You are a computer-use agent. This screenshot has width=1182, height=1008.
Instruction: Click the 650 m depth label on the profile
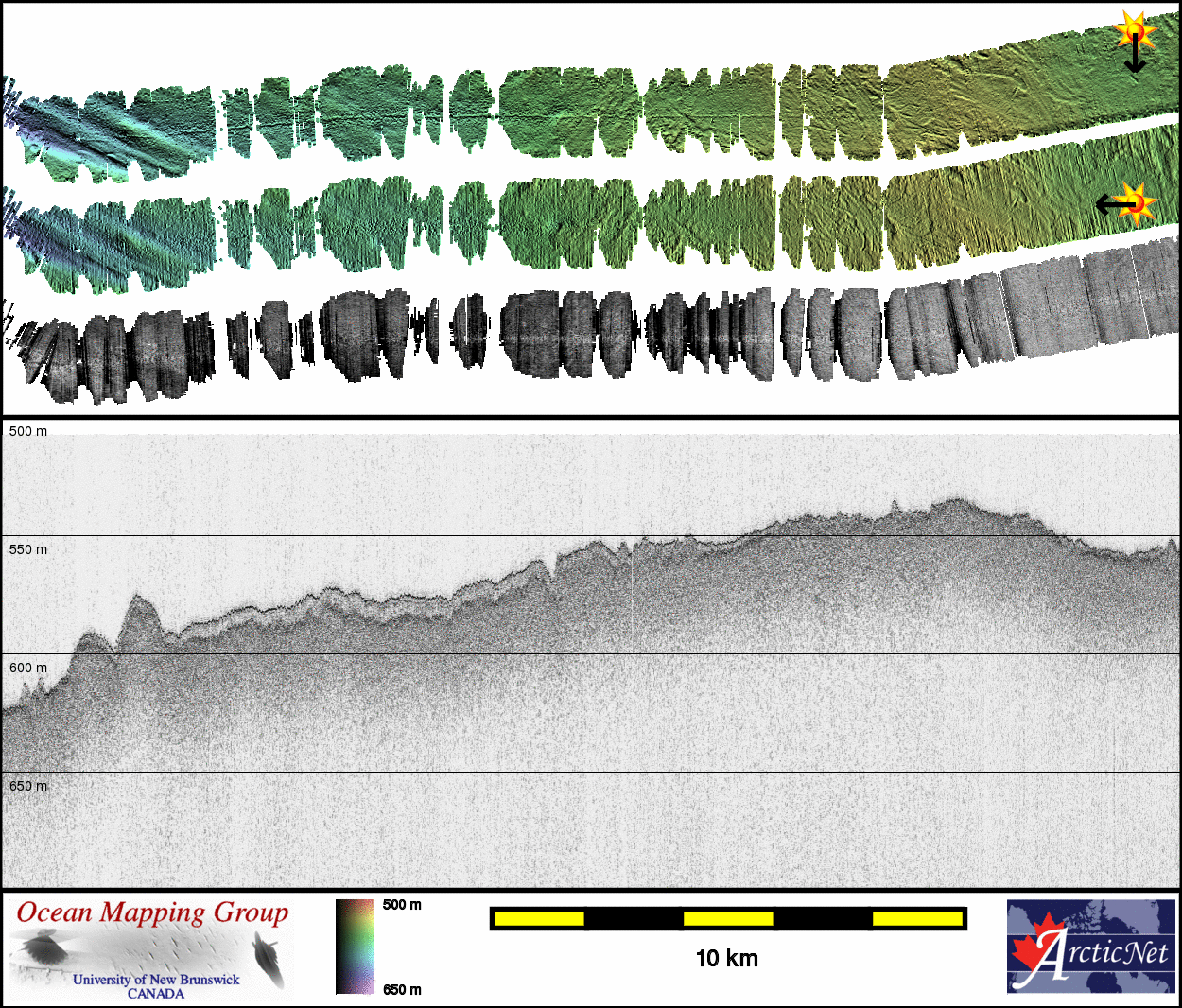click(28, 786)
